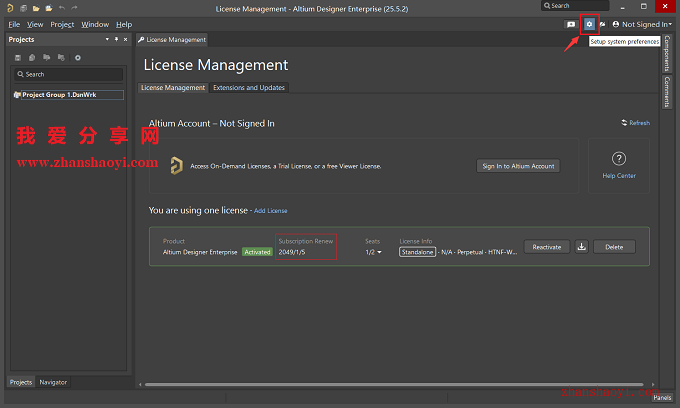
Task: Select the License Management document tab
Action: coord(172,39)
